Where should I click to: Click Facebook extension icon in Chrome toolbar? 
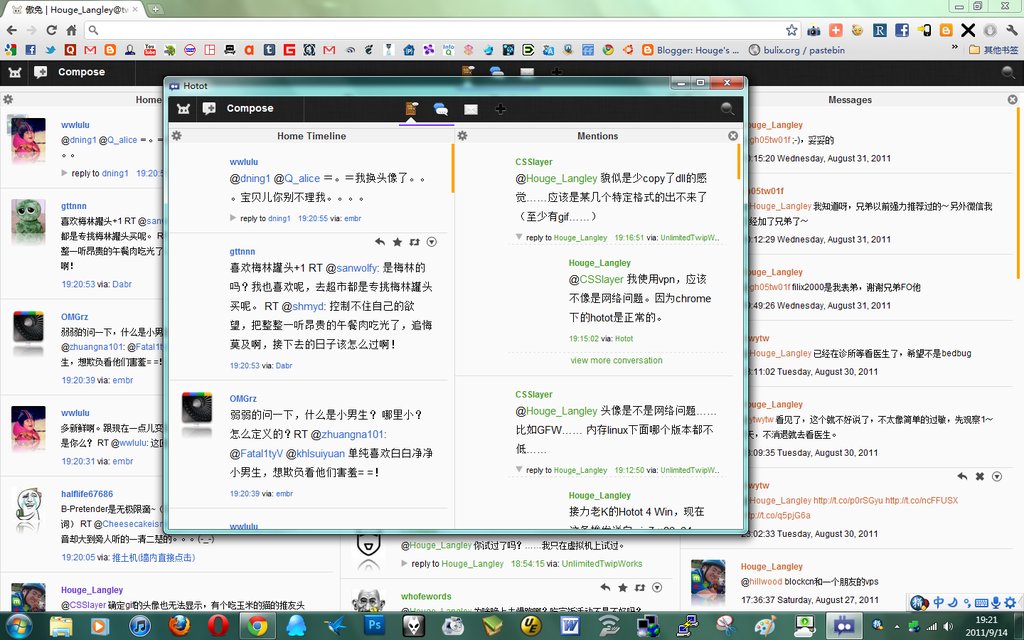pyautogui.click(x=902, y=30)
